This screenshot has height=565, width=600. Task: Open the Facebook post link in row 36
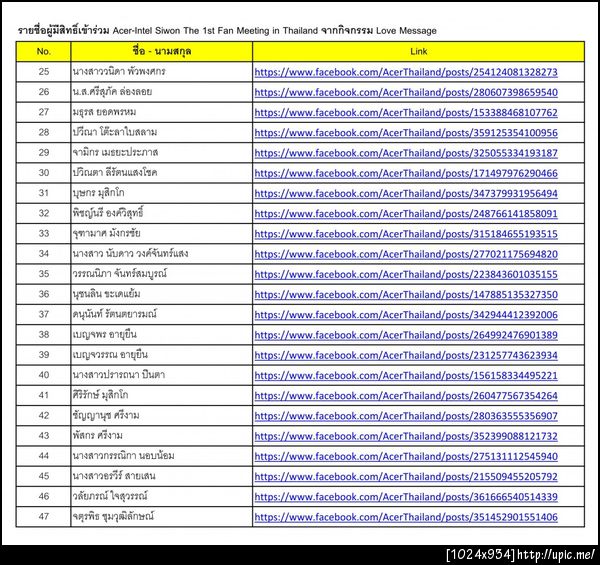(406, 295)
